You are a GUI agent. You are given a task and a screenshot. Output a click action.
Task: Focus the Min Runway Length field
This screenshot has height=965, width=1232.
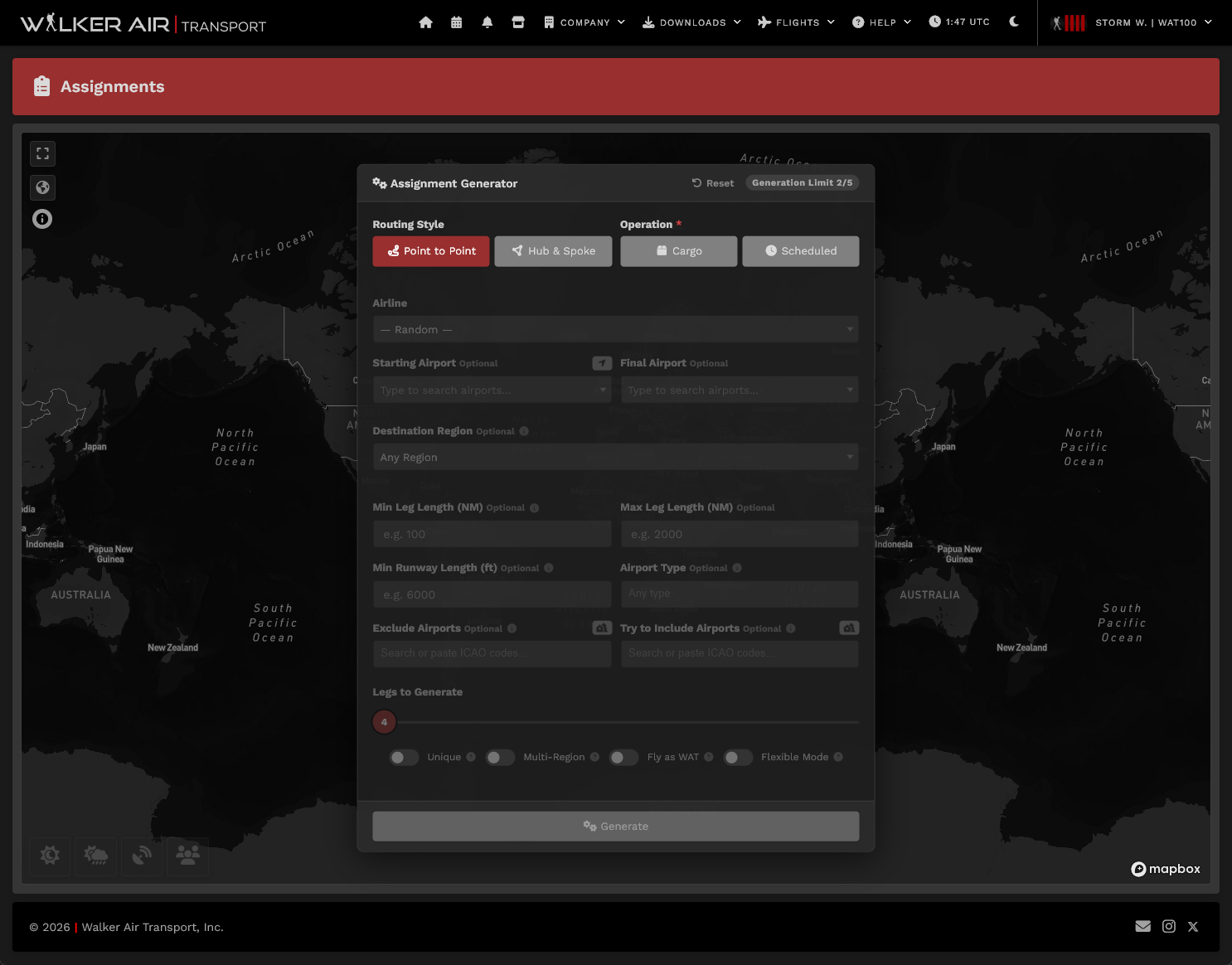(x=492, y=594)
